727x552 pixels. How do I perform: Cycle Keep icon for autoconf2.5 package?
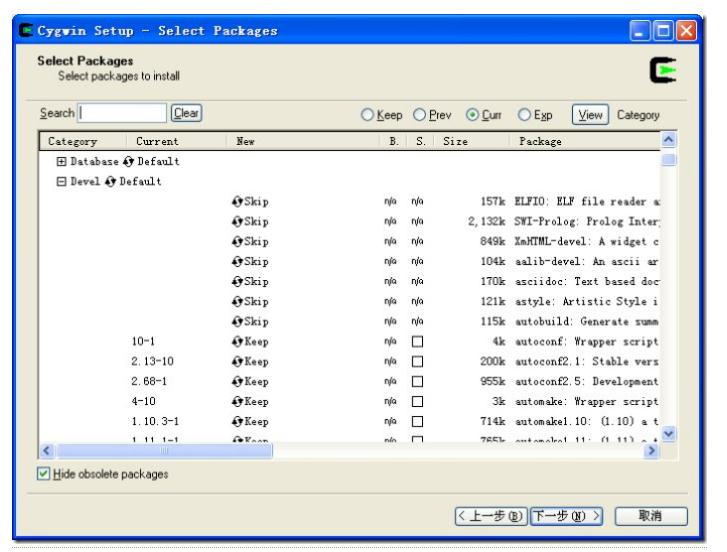coord(237,381)
